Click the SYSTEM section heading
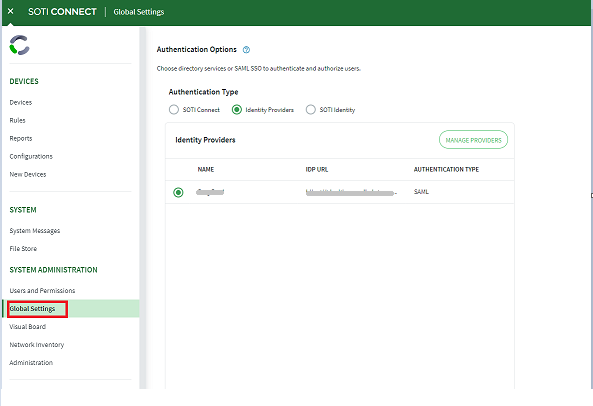 point(23,210)
